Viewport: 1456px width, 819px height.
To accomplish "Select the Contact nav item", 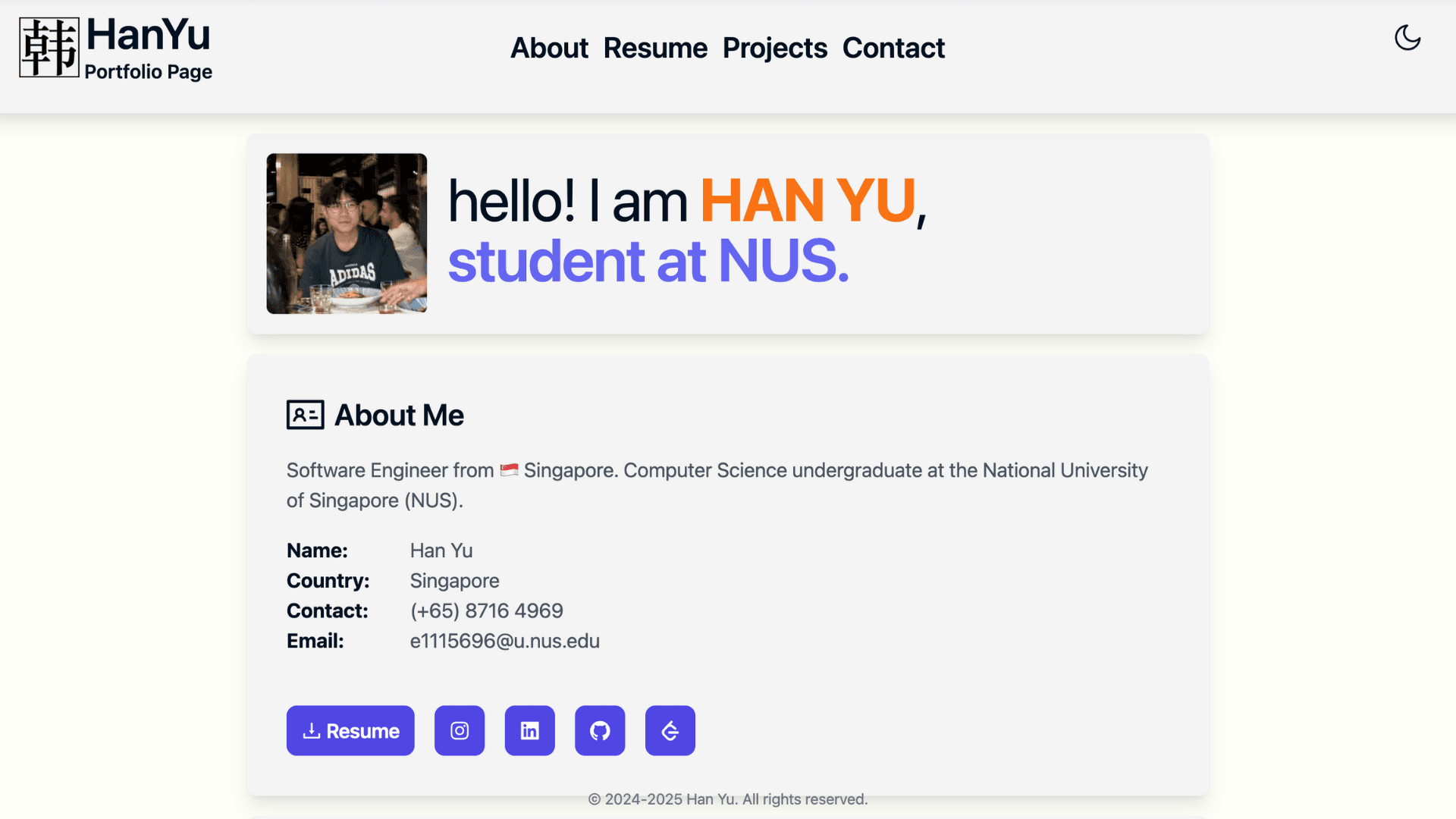I will click(893, 48).
